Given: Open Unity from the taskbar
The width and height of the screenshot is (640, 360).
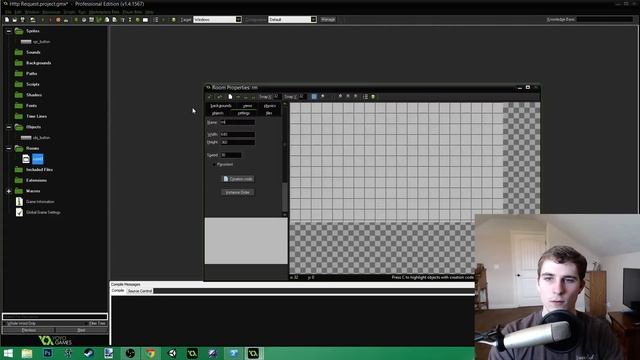Looking at the screenshot, I should [172, 353].
